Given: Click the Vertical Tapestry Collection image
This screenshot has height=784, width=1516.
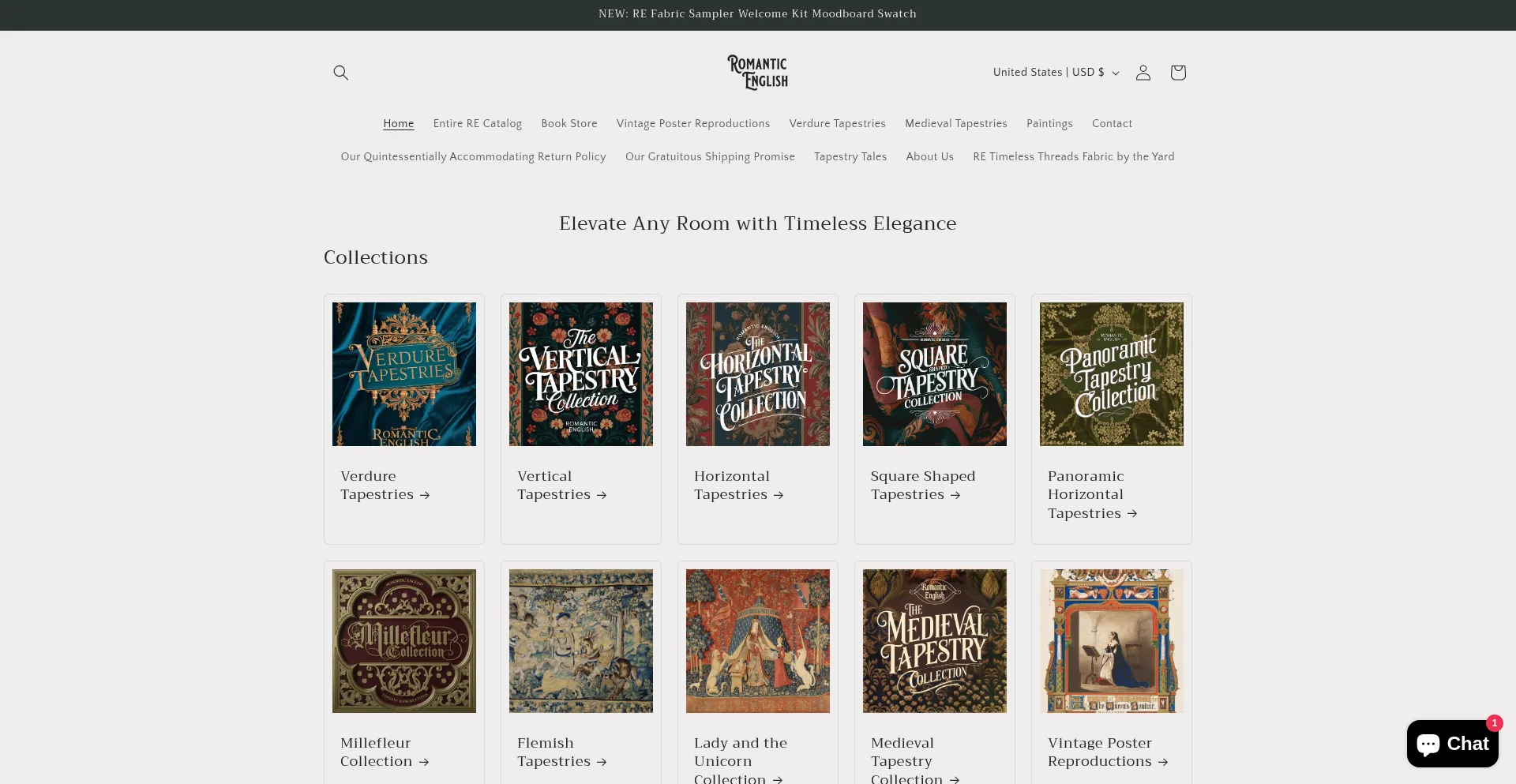Looking at the screenshot, I should click(581, 374).
